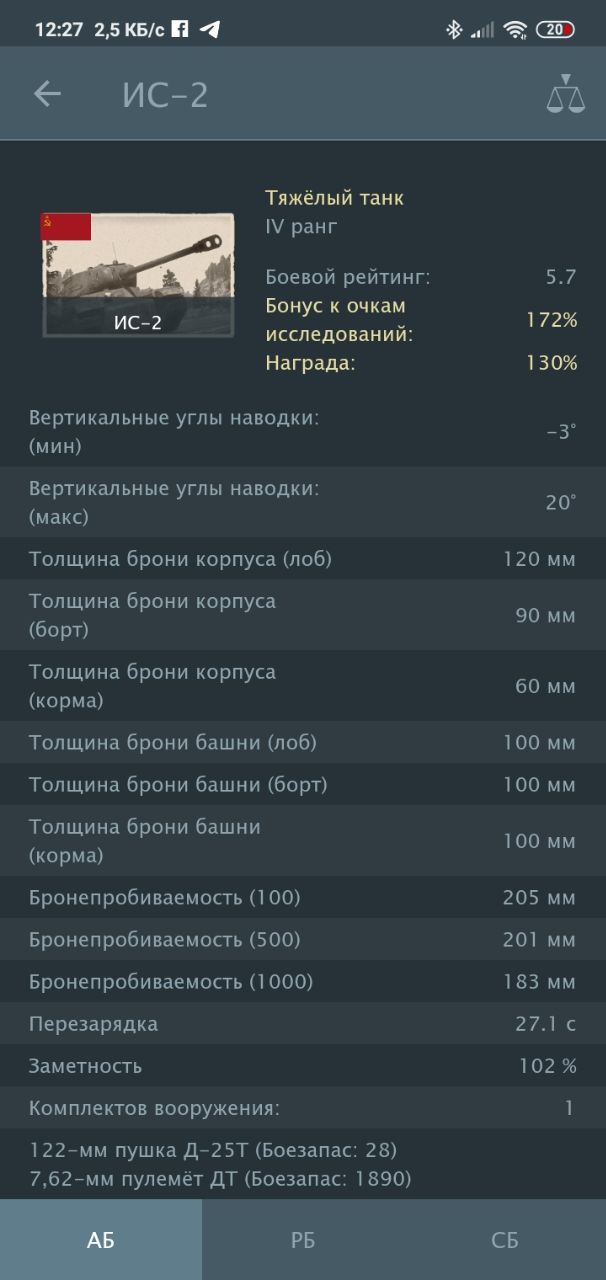Select the Бронепробиваемость (100) row
This screenshot has height=1280, width=606.
(303, 897)
